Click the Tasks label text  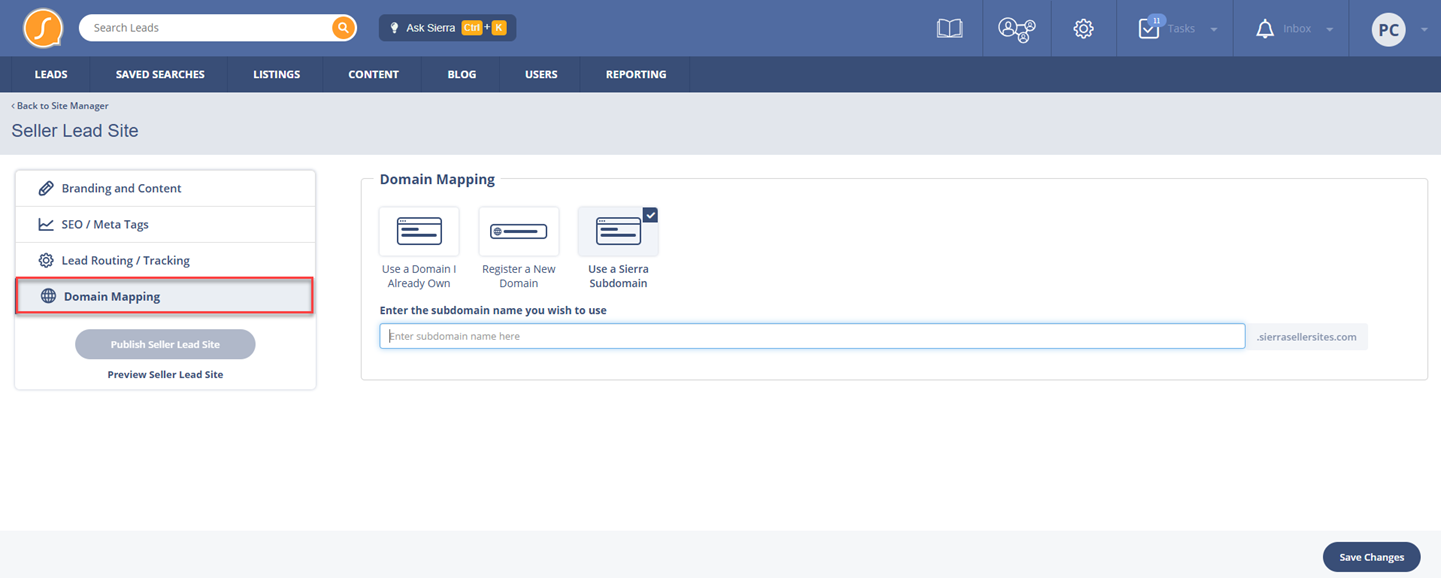1181,29
